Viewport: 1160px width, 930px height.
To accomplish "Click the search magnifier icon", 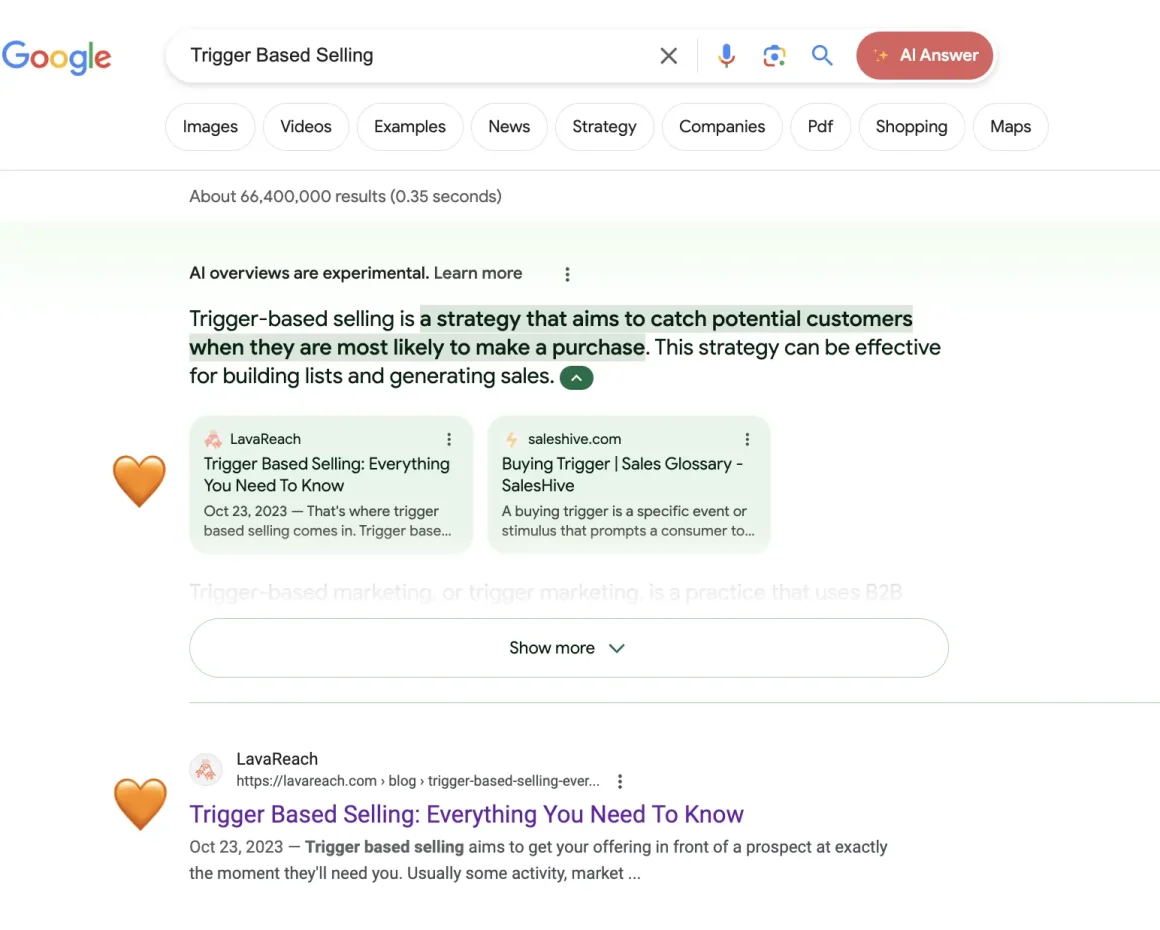I will tap(822, 56).
